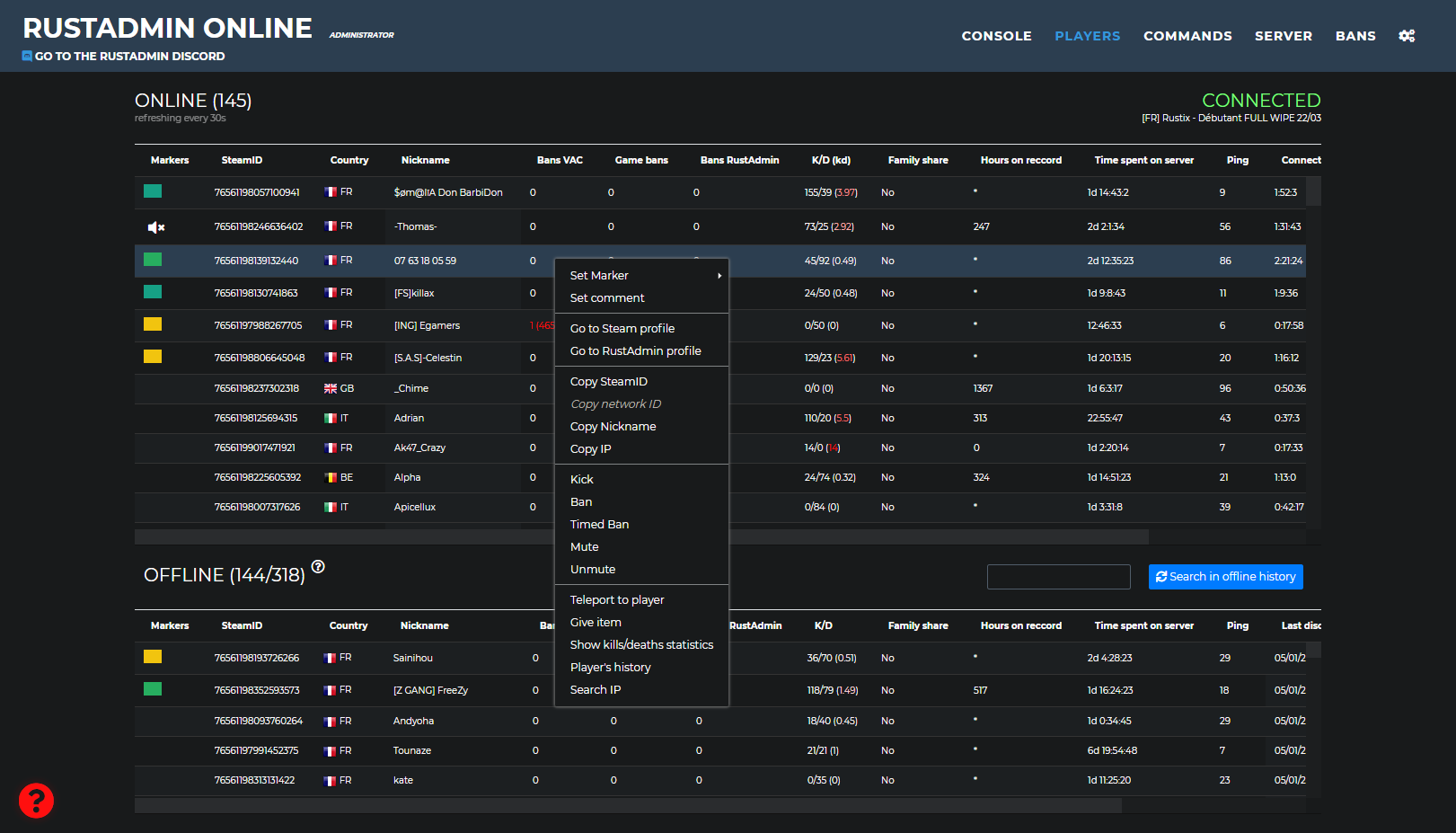Select nickname Ak47_Crazy
1456x833 pixels.
click(x=419, y=448)
